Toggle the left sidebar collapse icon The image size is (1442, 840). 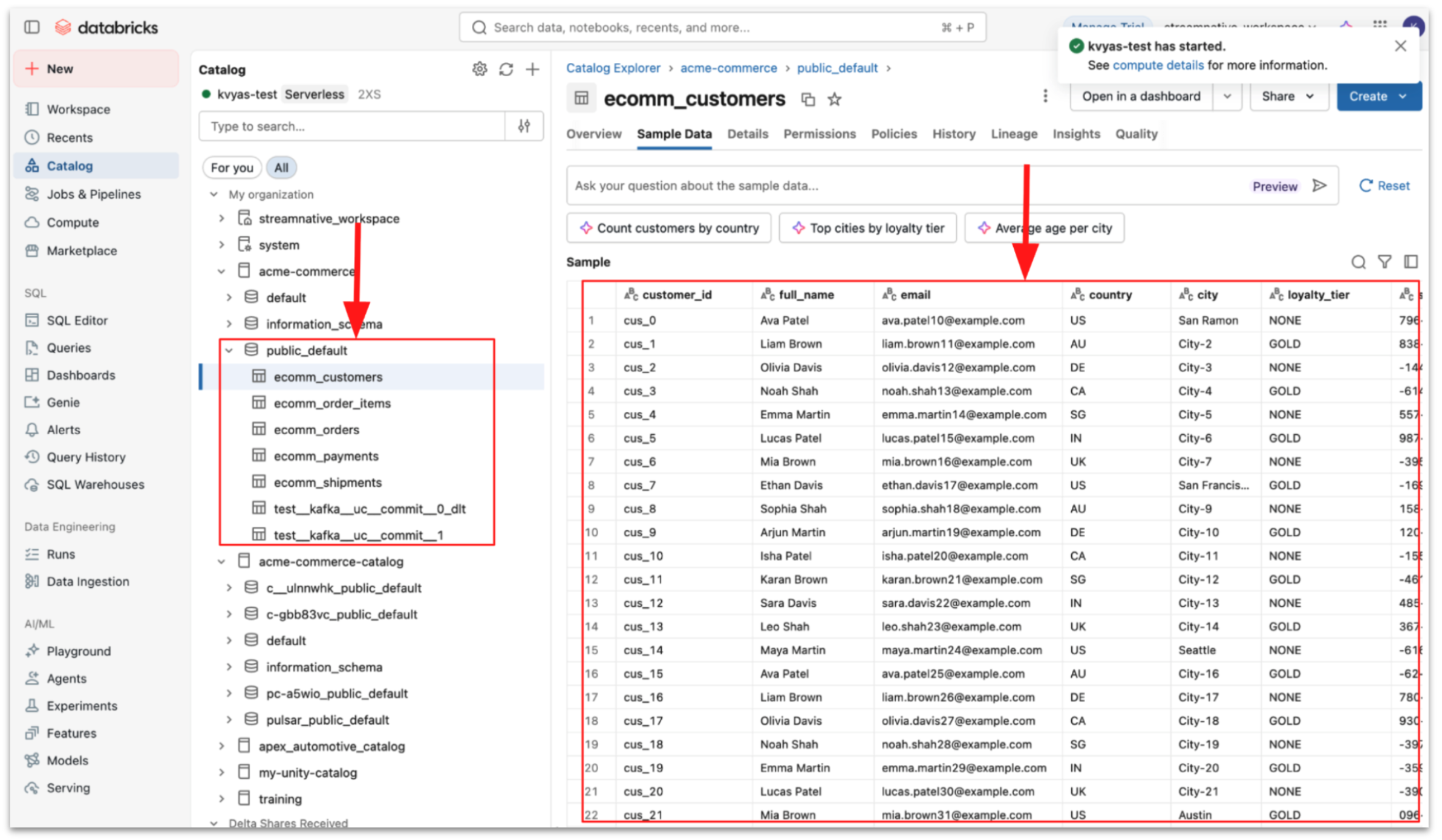(x=32, y=27)
